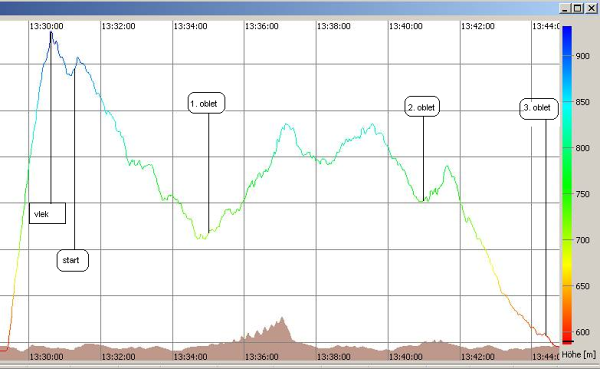600x369 pixels.
Task: Select the 'start' annotation bubble
Action: click(x=73, y=260)
